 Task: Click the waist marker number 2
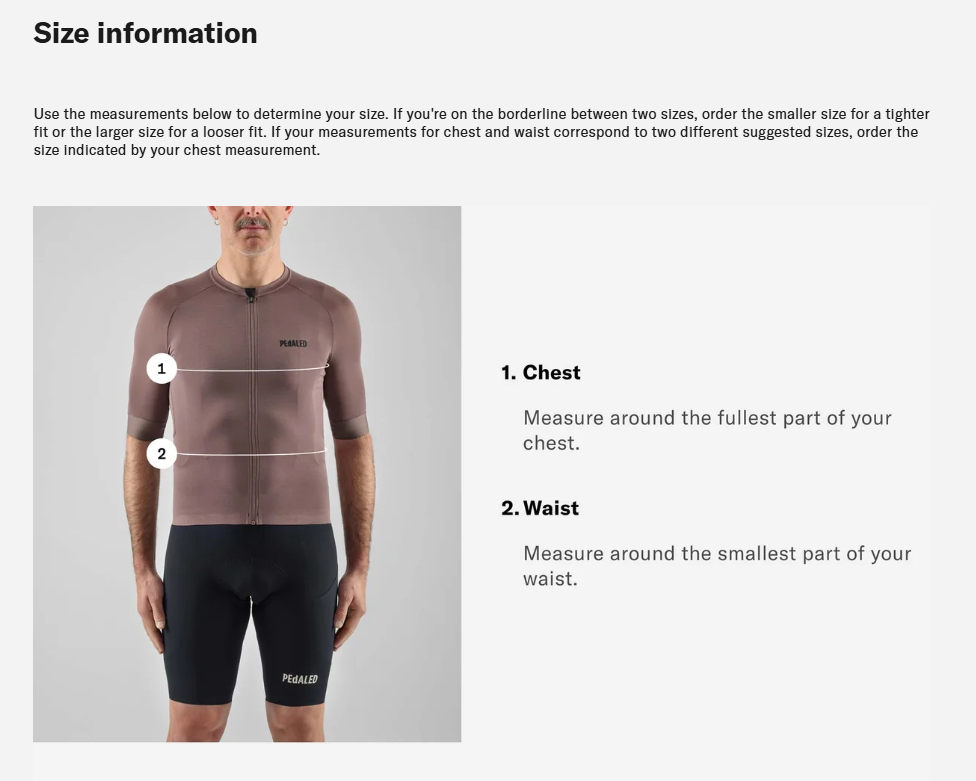pos(161,454)
